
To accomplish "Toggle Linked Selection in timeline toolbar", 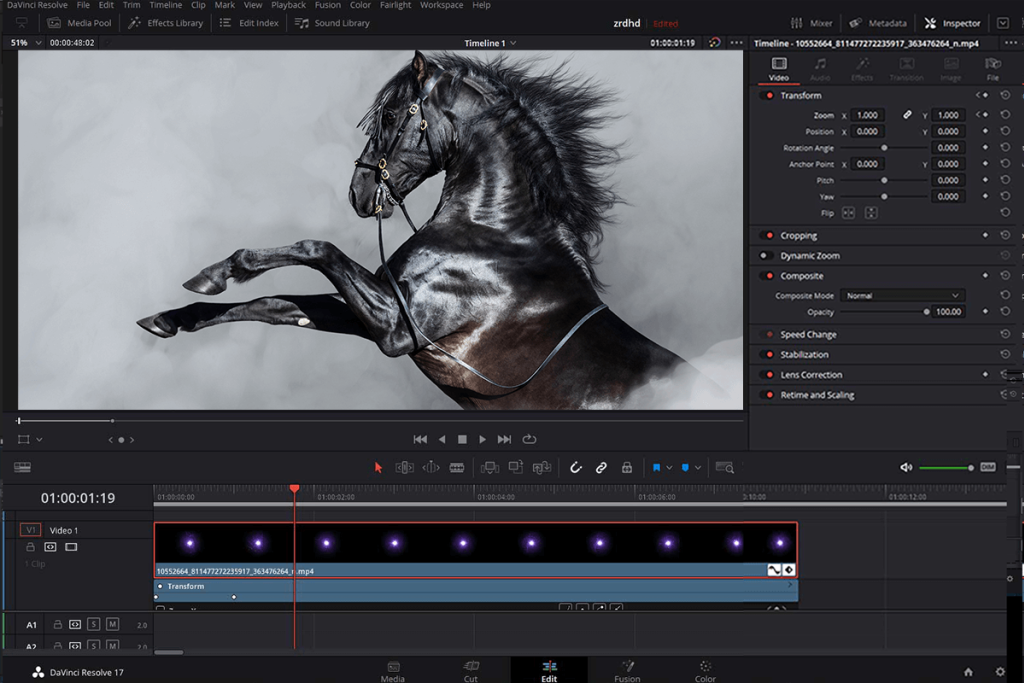I will 601,467.
